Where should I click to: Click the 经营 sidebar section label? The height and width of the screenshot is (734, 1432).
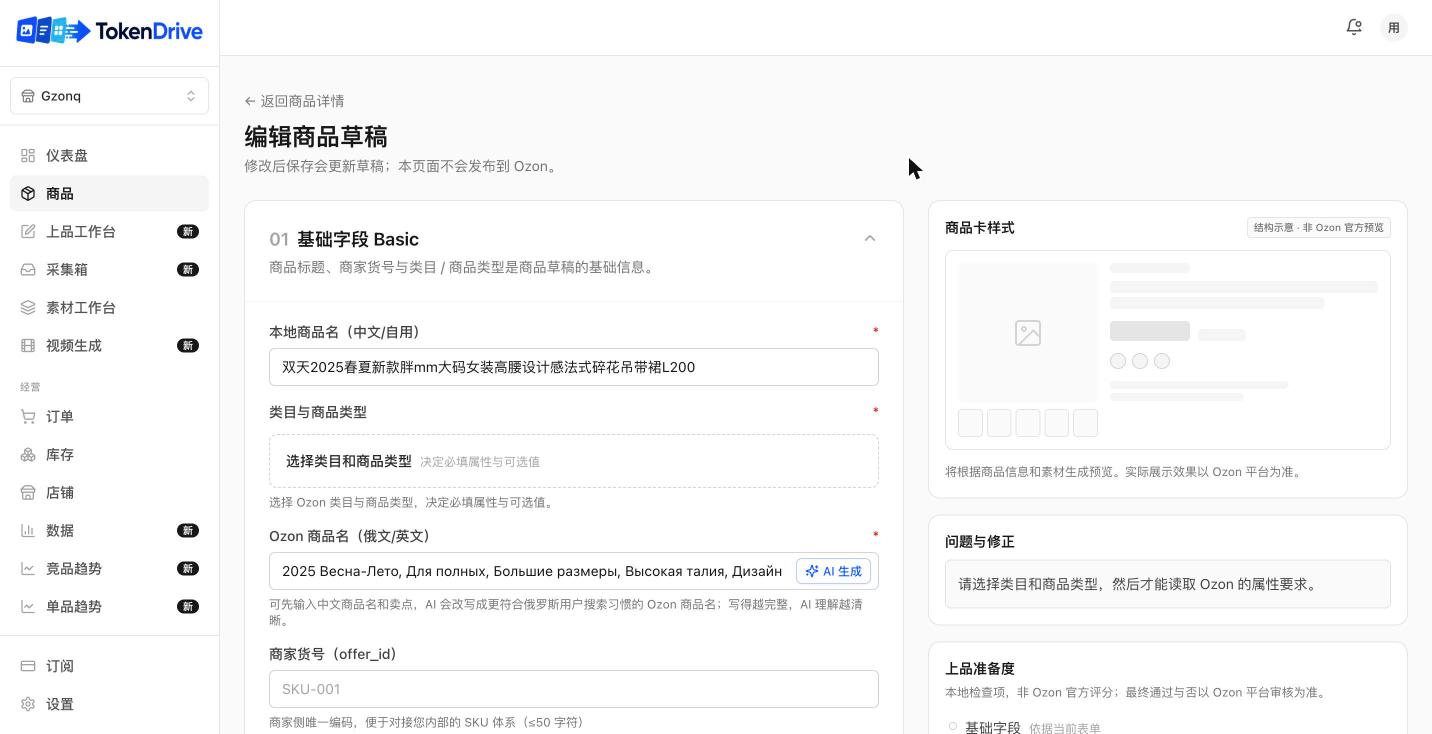pos(30,387)
